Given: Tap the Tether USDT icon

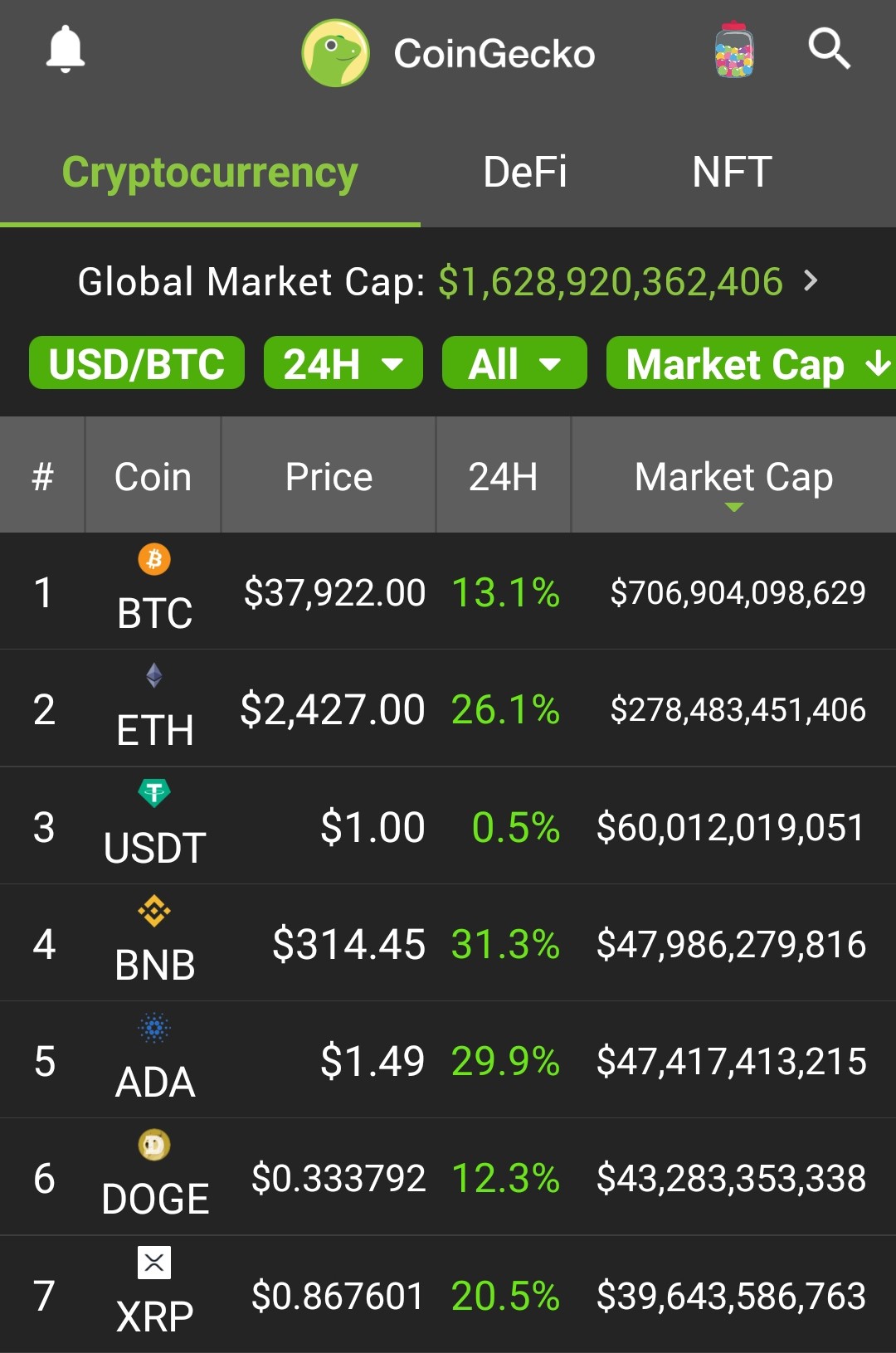Looking at the screenshot, I should click(x=154, y=793).
